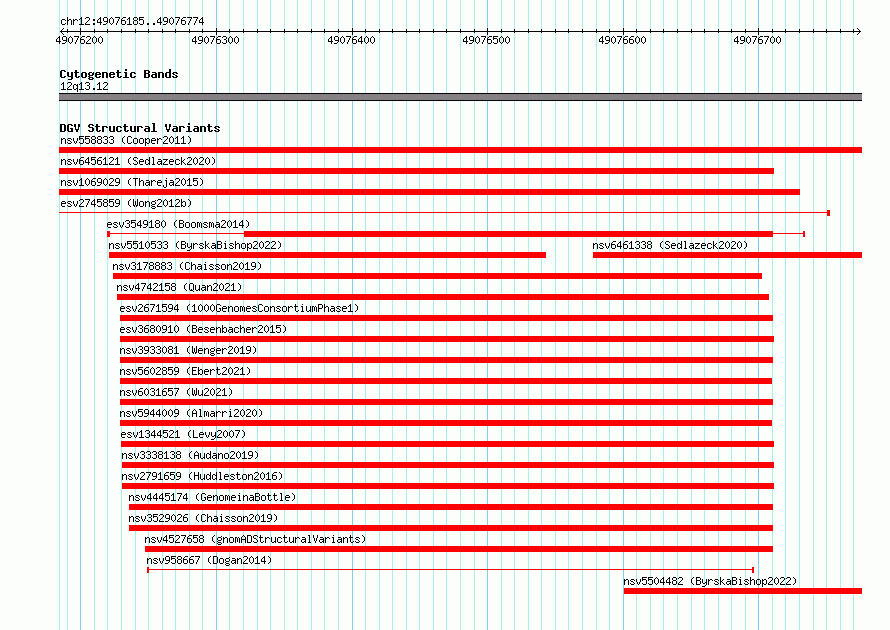The width and height of the screenshot is (890, 630).
Task: Select the thin red line of nsv958667
Action: tap(451, 570)
